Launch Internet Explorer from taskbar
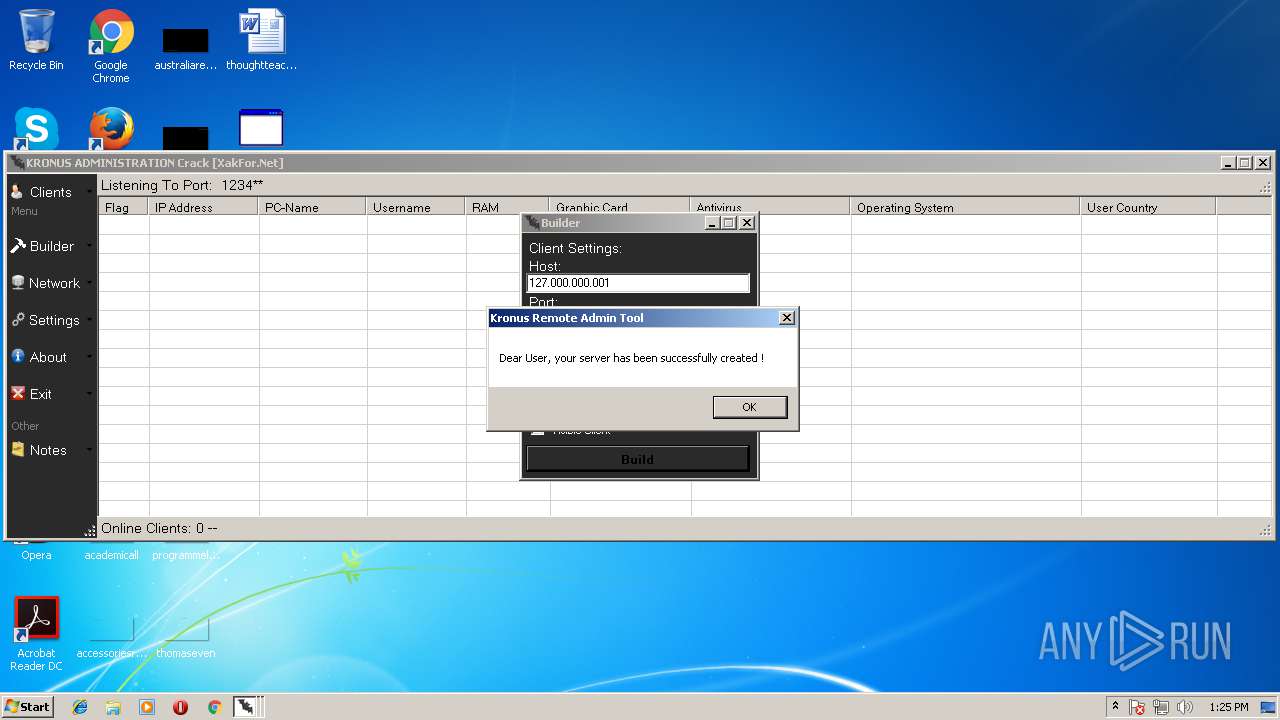This screenshot has width=1280, height=720. [x=80, y=707]
